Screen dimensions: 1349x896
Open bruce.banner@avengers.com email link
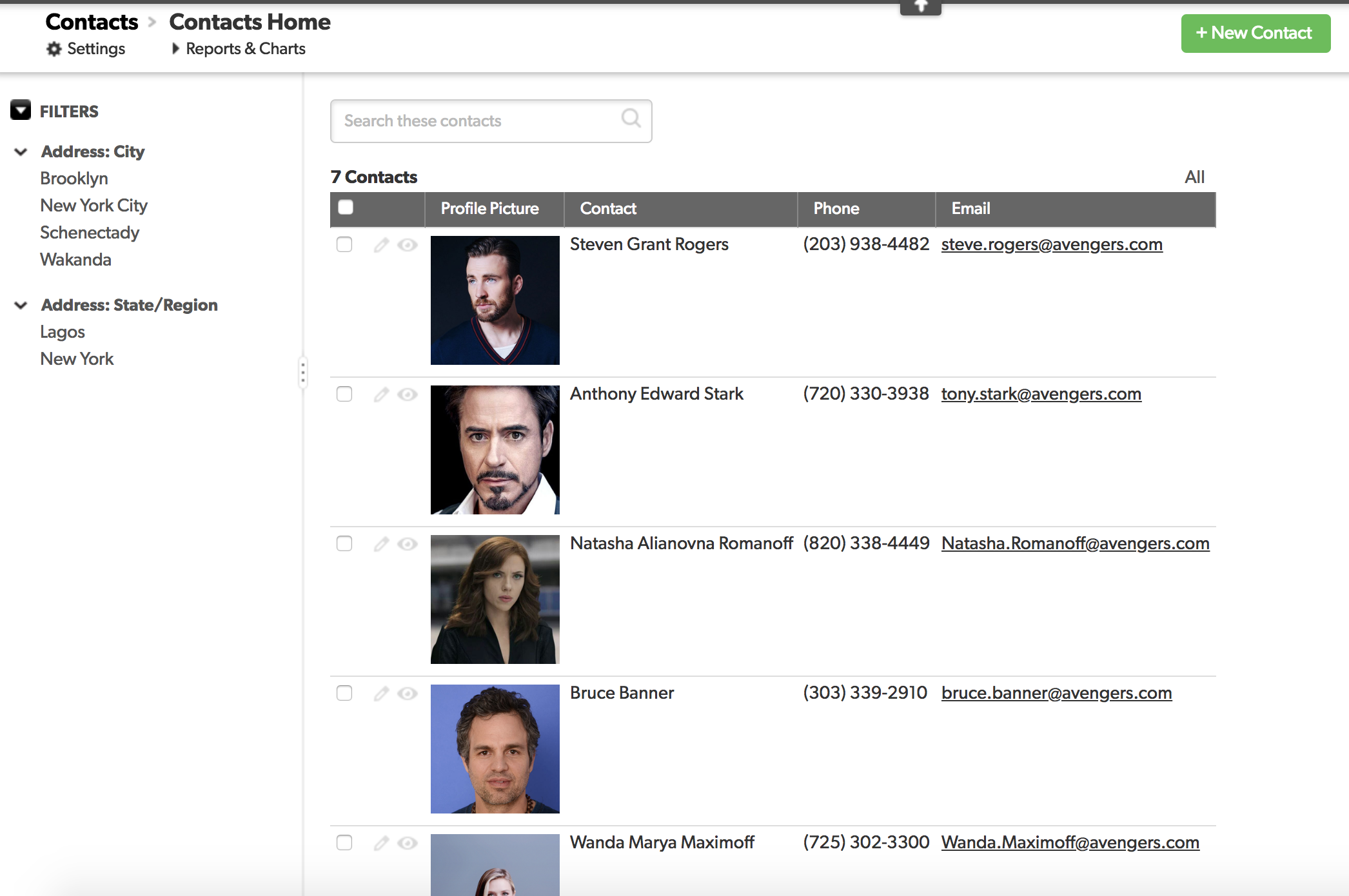point(1057,694)
